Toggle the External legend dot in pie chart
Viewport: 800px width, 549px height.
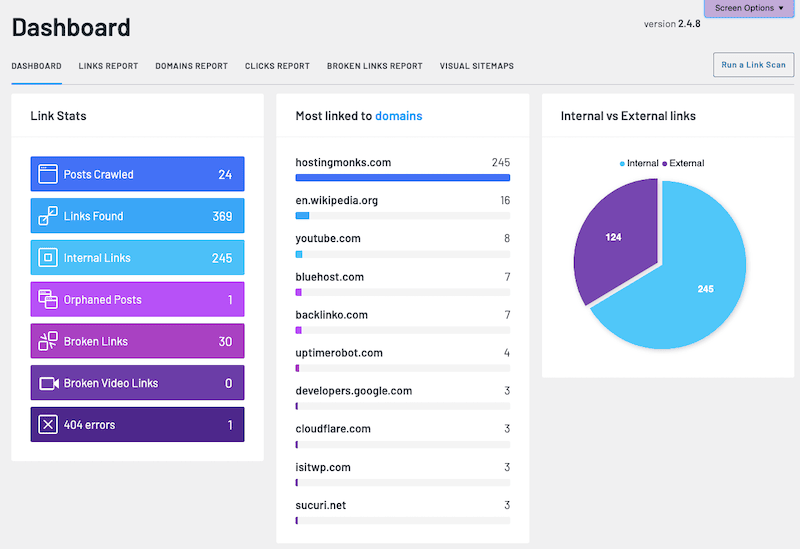664,164
